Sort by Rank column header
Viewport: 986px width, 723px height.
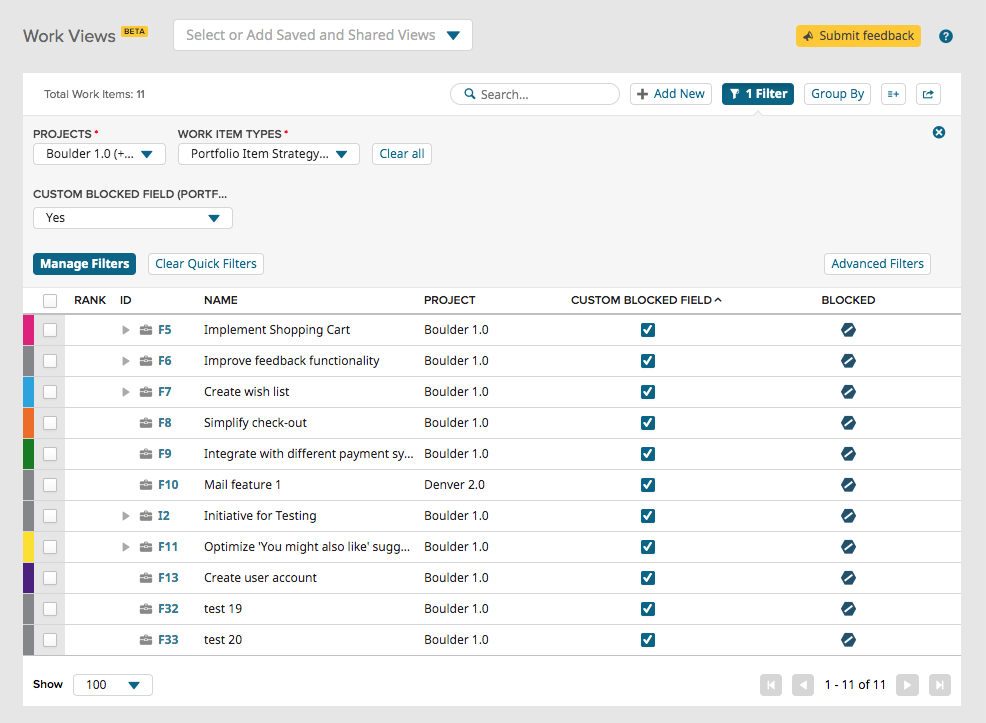(x=90, y=300)
